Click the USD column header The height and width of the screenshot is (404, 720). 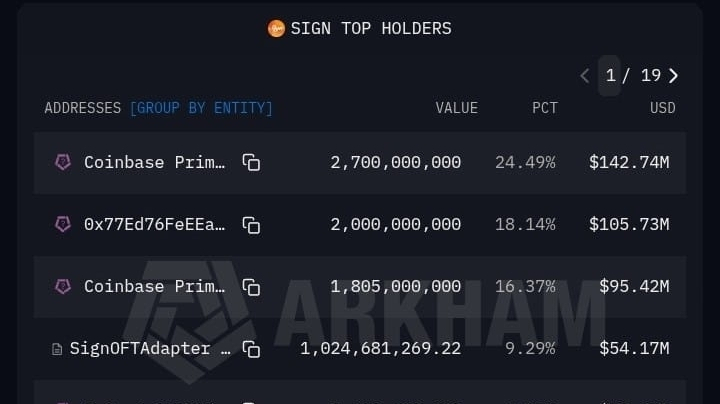click(x=662, y=108)
